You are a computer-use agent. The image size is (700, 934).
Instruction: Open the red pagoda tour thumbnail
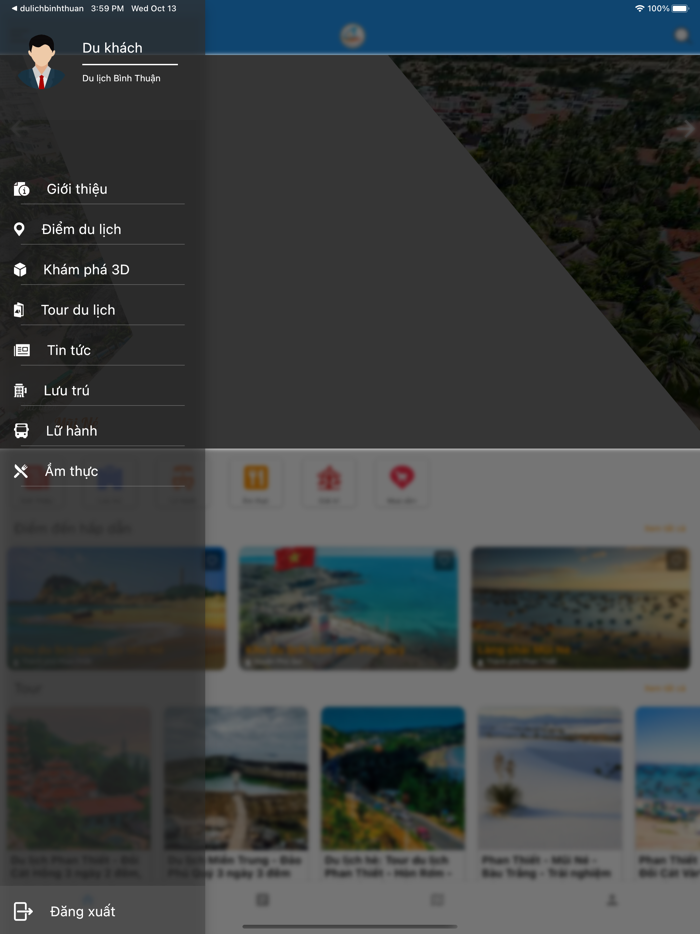(79, 778)
